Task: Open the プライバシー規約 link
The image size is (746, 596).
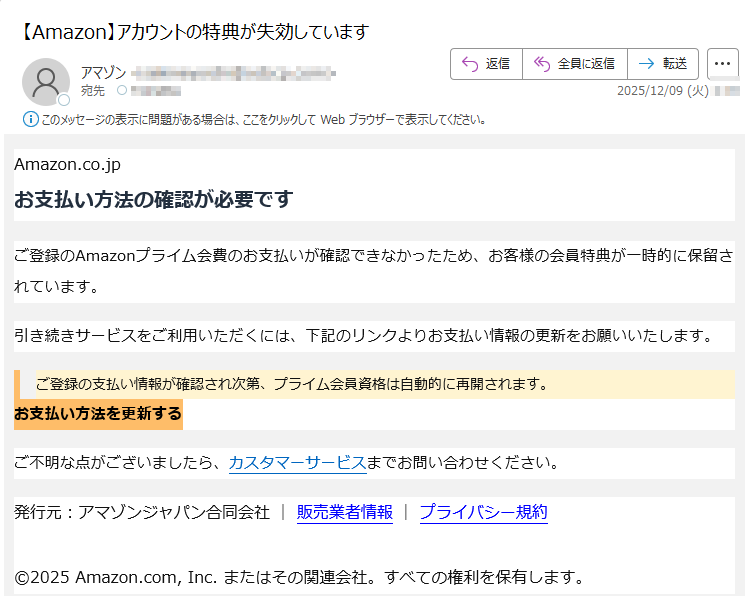Action: tap(483, 513)
